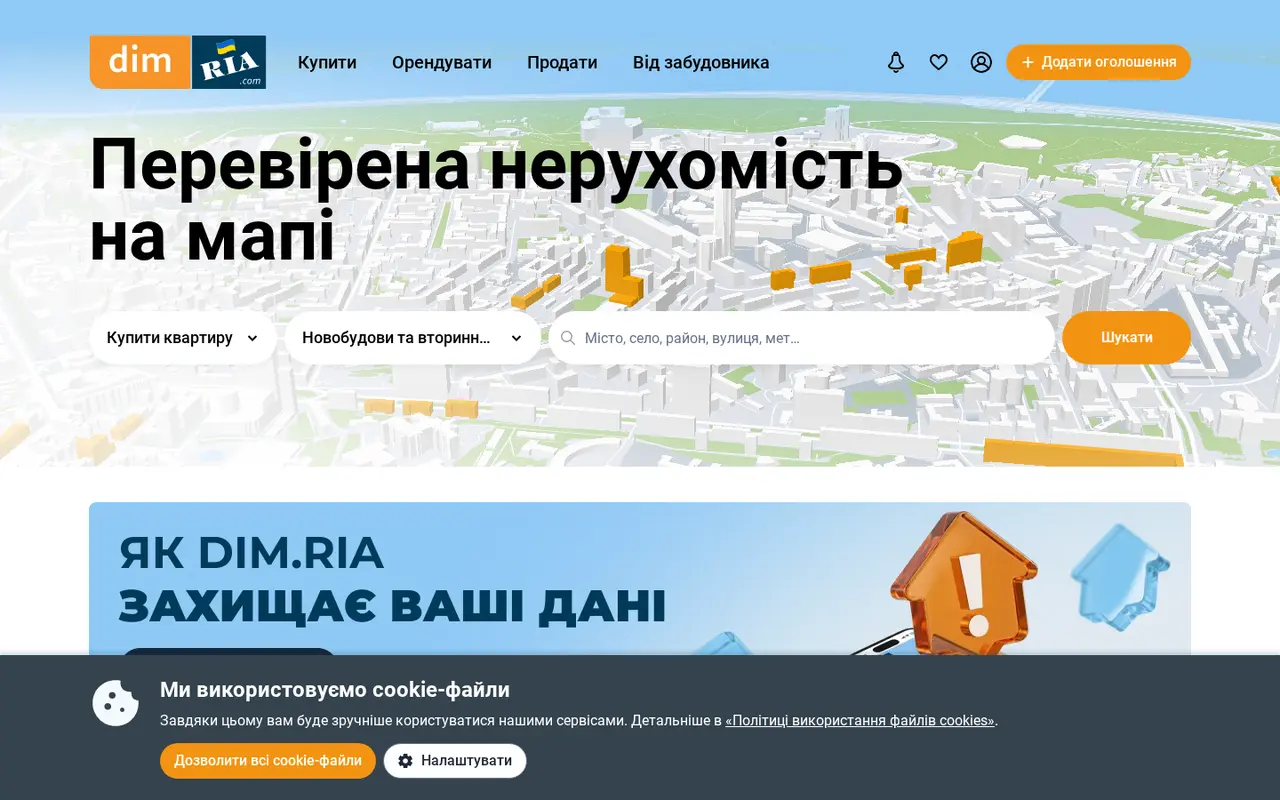
Task: Click the 'Шукати' search button
Action: coord(1127,338)
